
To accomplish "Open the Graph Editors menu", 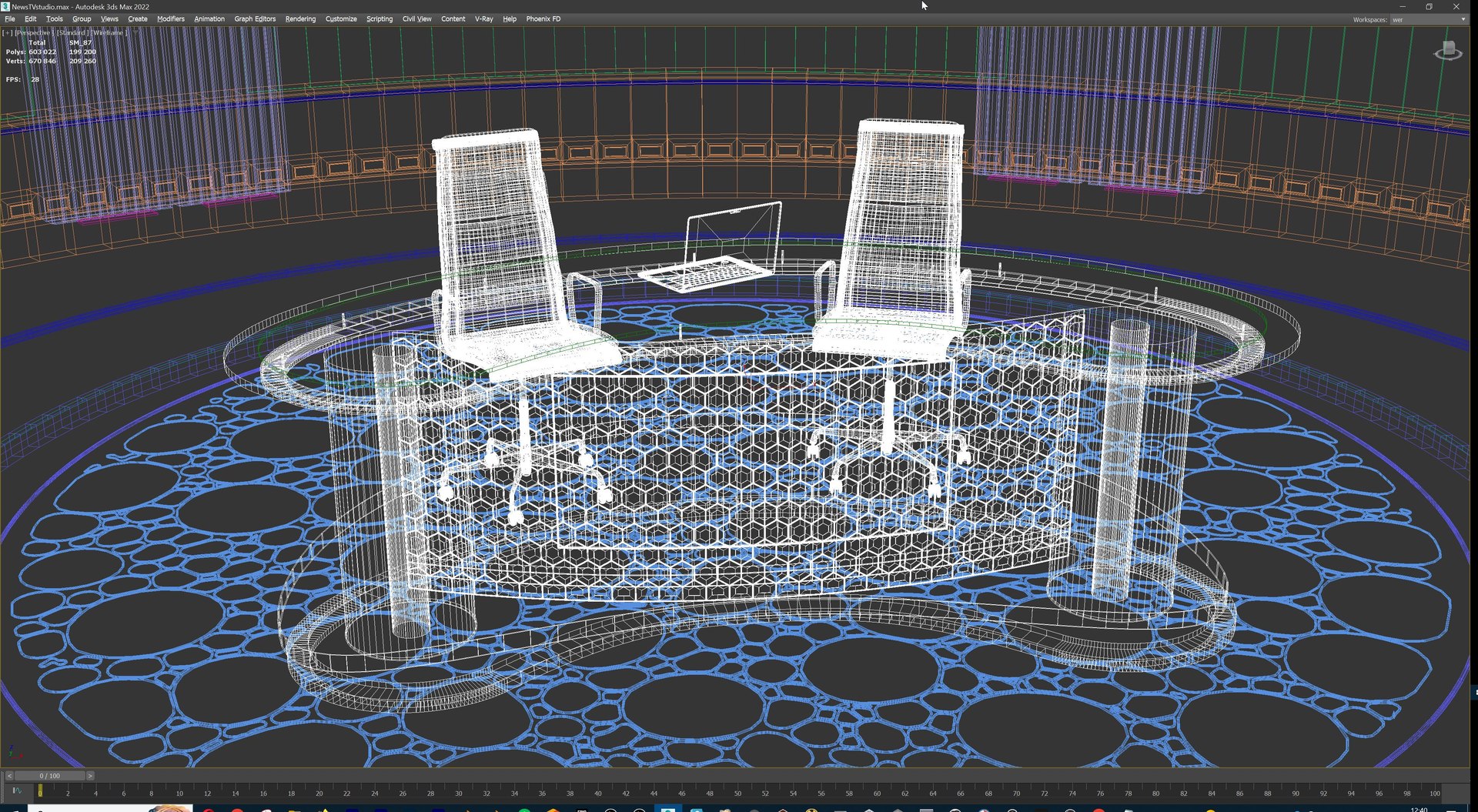I will [255, 18].
